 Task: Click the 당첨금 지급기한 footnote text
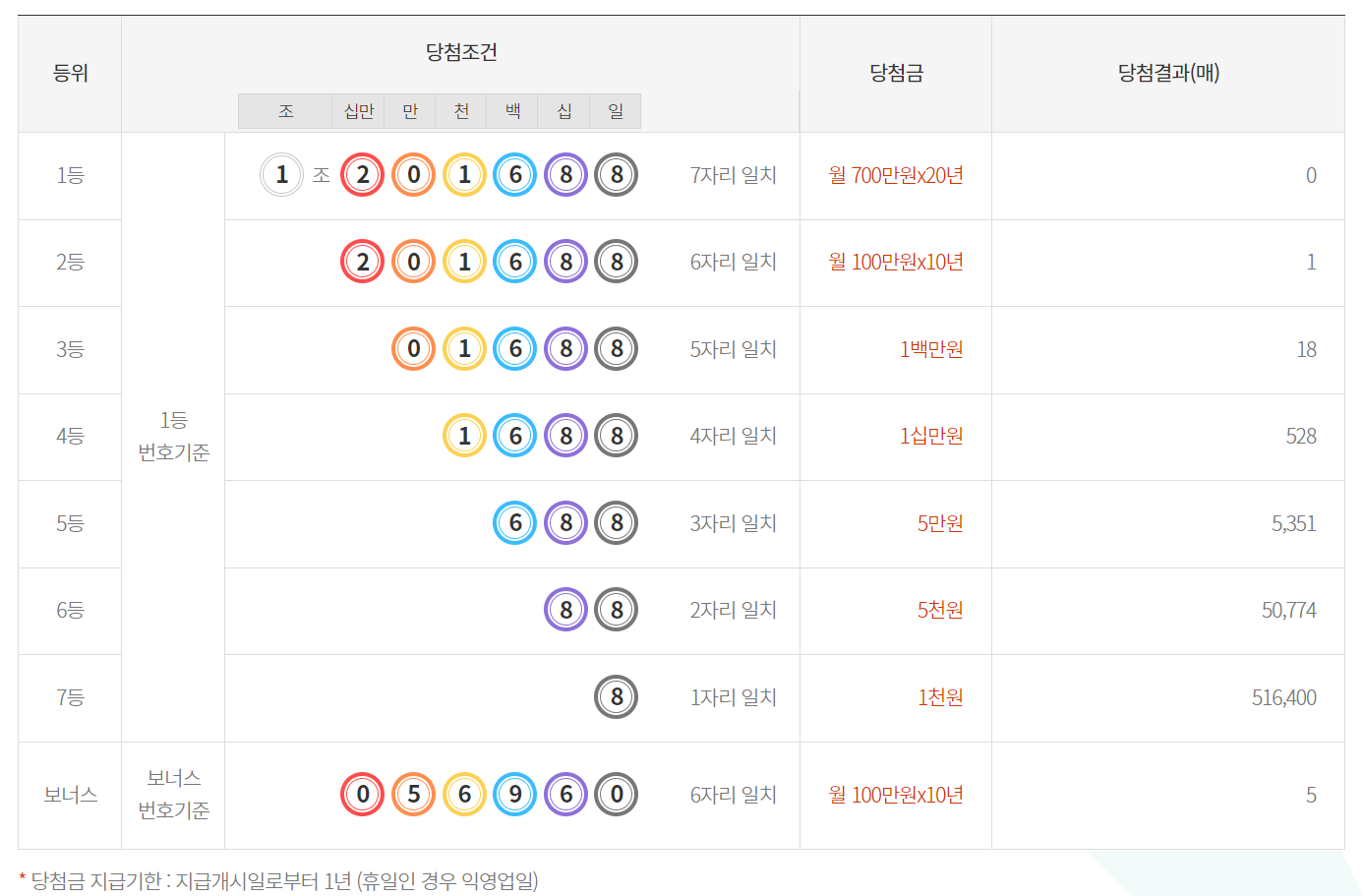click(x=284, y=880)
